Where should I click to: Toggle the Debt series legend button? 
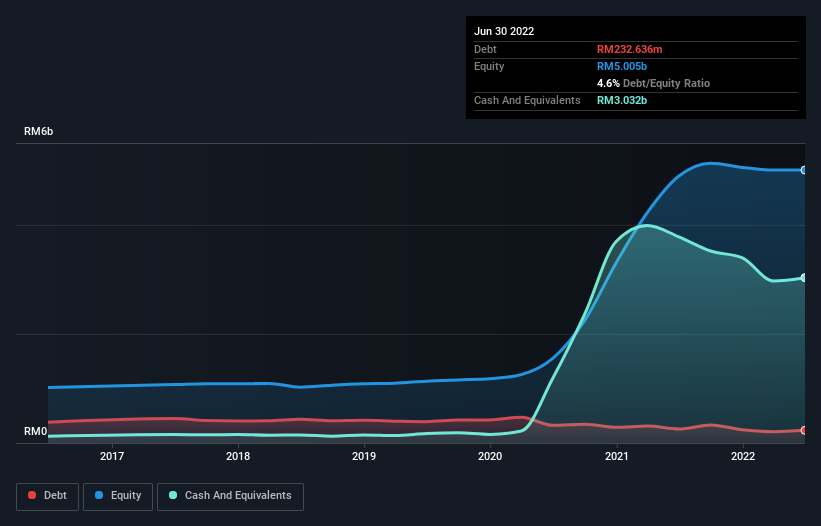(47, 496)
